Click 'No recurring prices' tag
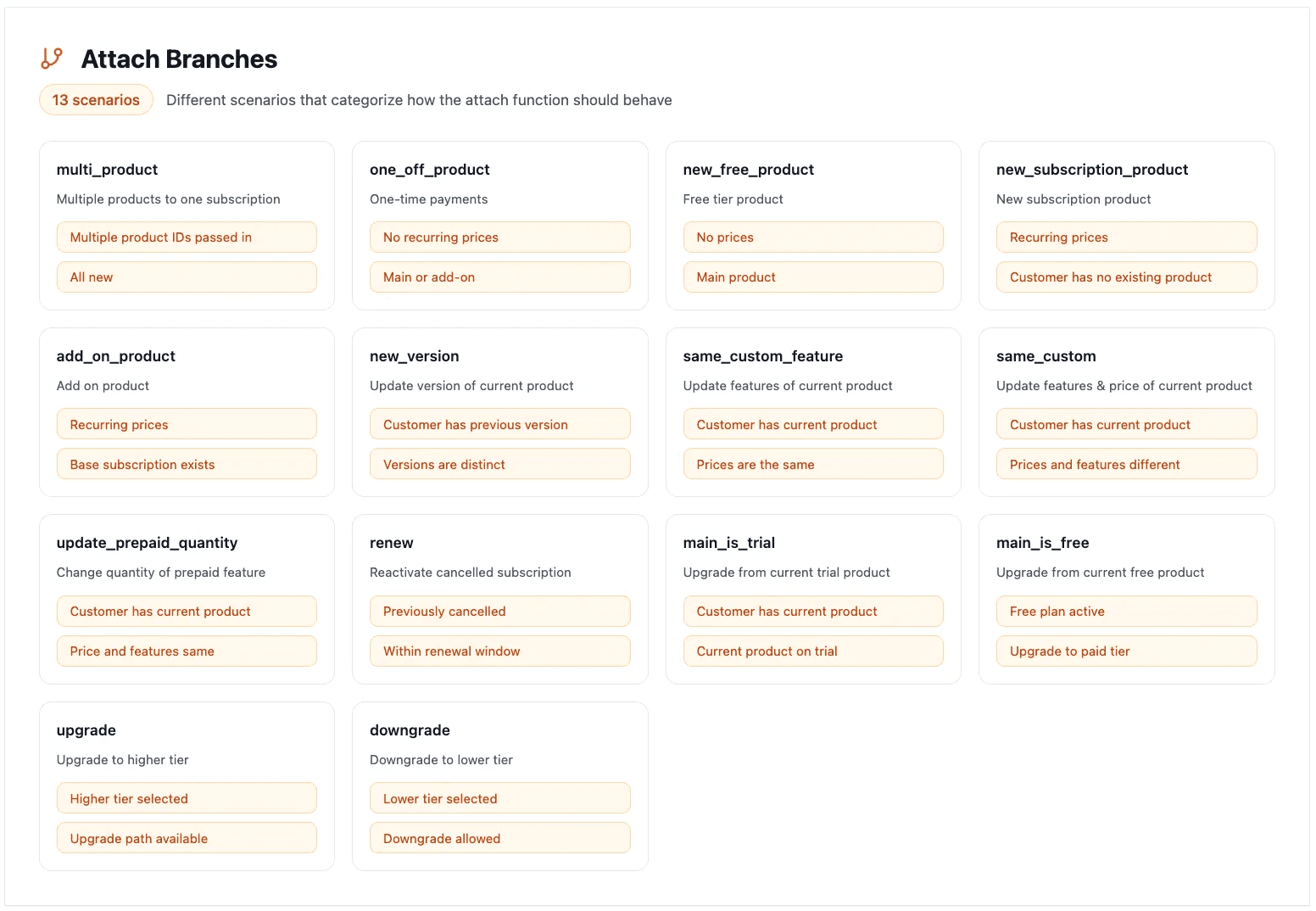 coord(500,238)
